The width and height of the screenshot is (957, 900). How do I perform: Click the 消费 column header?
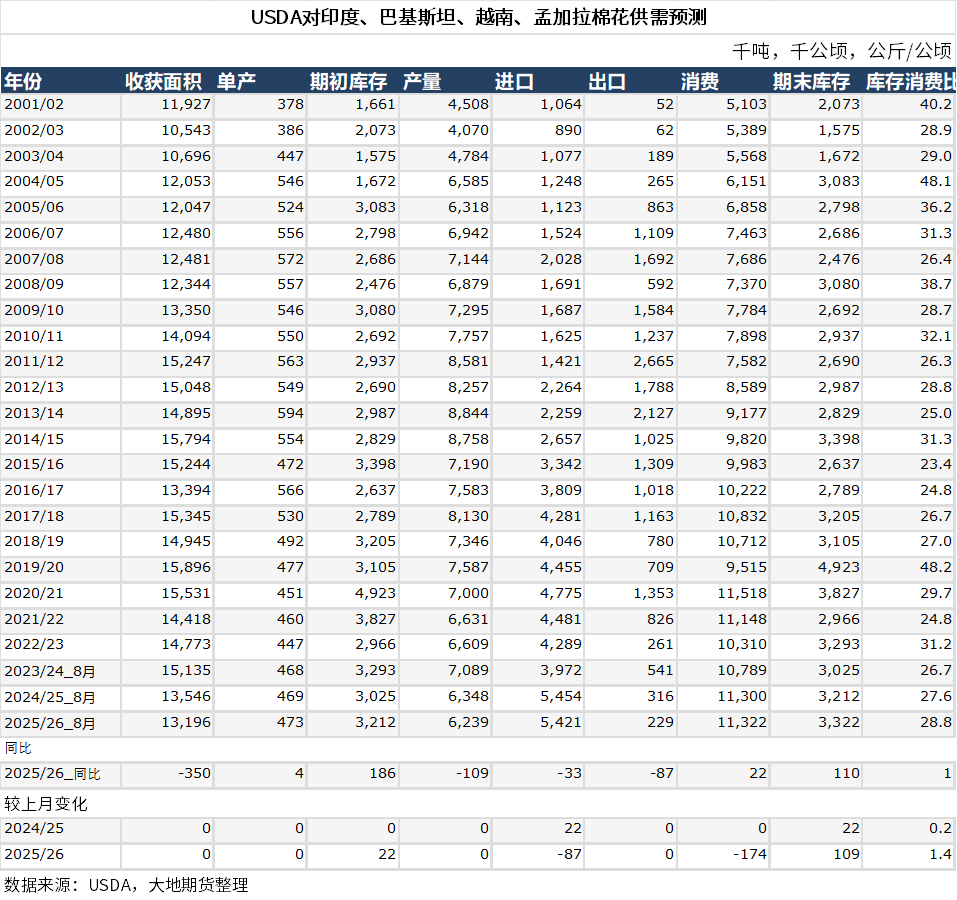coord(700,81)
